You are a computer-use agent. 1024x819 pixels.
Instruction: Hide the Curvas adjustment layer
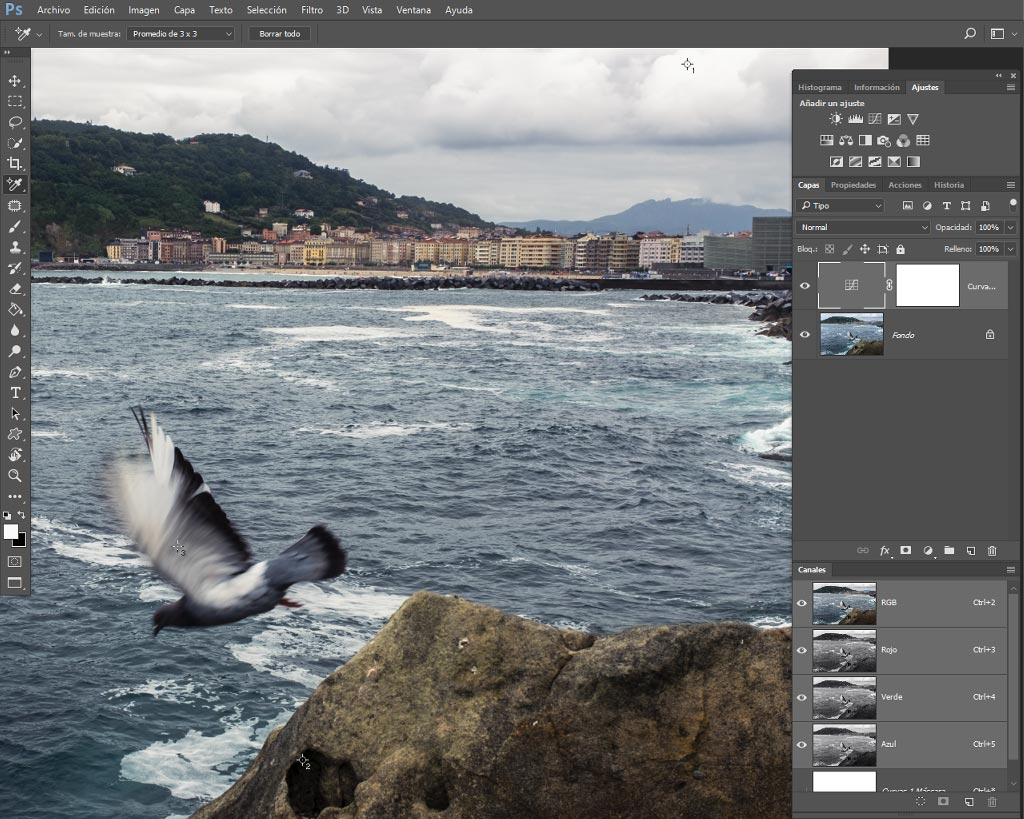click(805, 285)
